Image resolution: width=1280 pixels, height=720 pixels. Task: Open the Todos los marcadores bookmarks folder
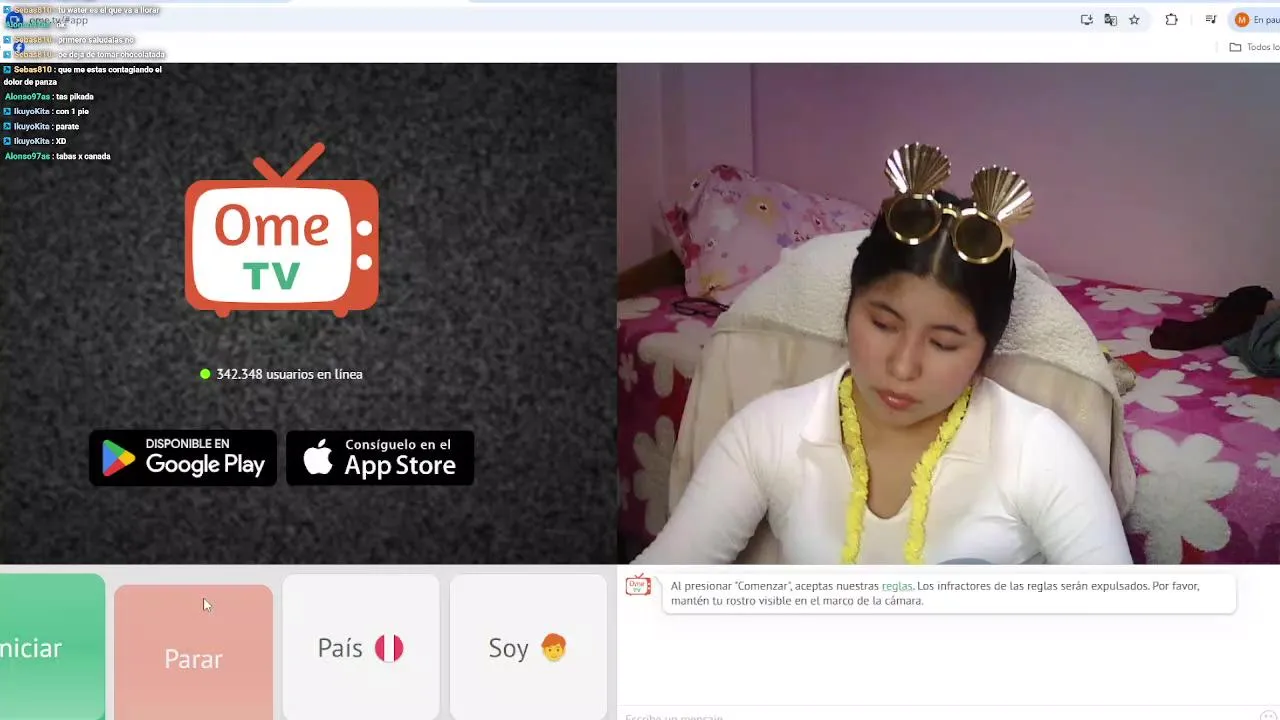[x=1254, y=47]
